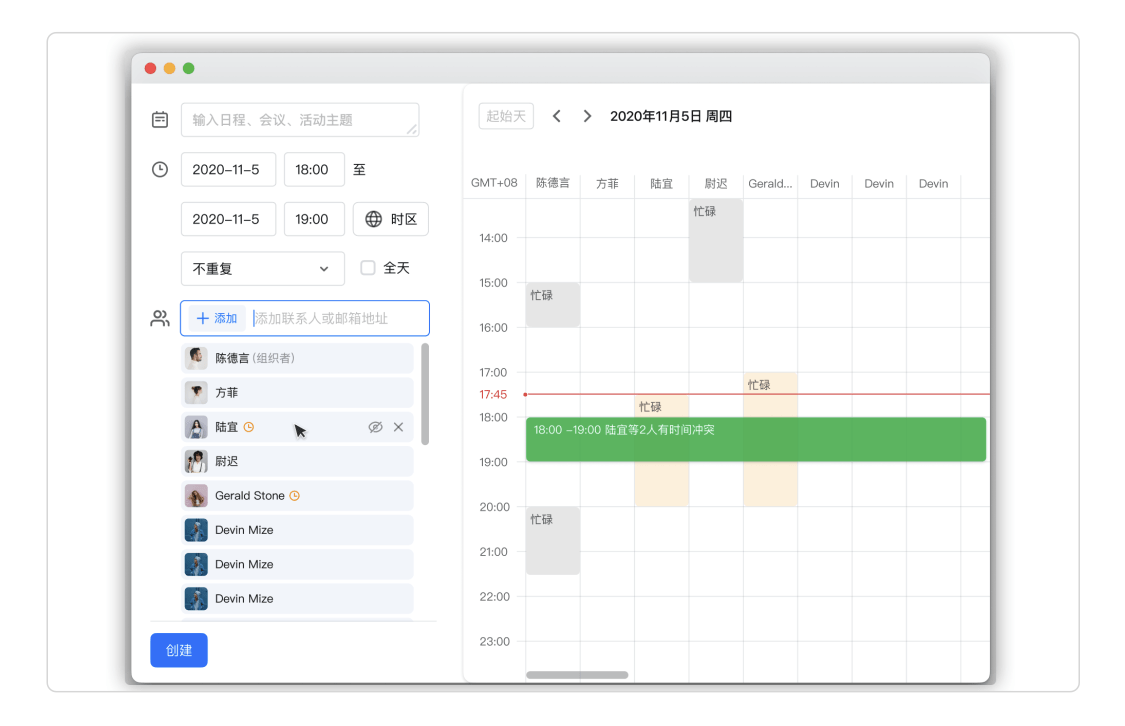Hide 陆宜's calendar with eye icon
The image size is (1125, 726).
pyautogui.click(x=375, y=427)
